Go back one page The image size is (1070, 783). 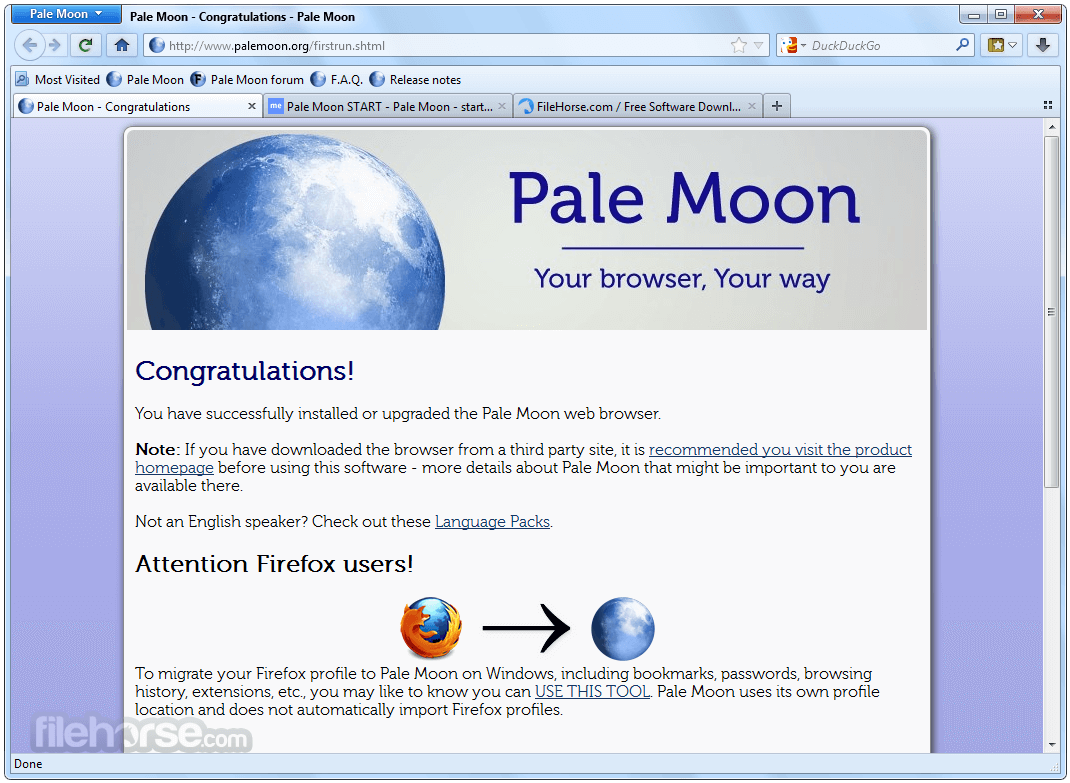30,44
